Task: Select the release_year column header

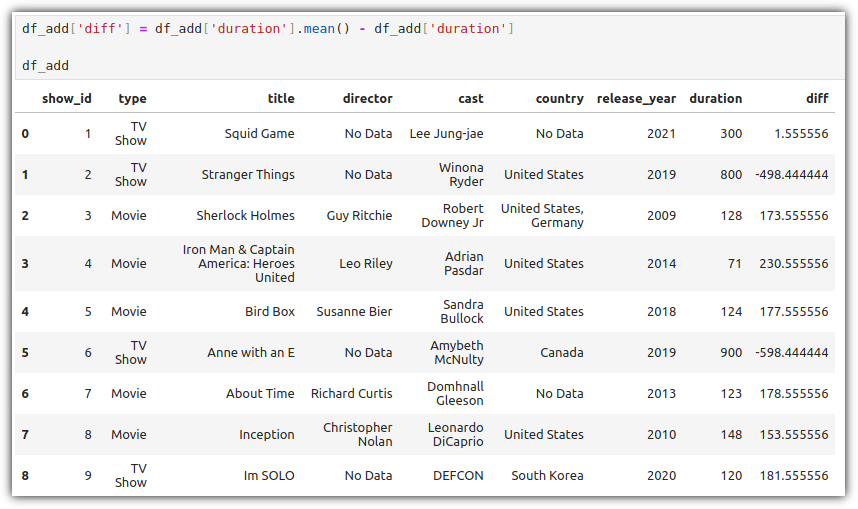Action: pyautogui.click(x=636, y=99)
